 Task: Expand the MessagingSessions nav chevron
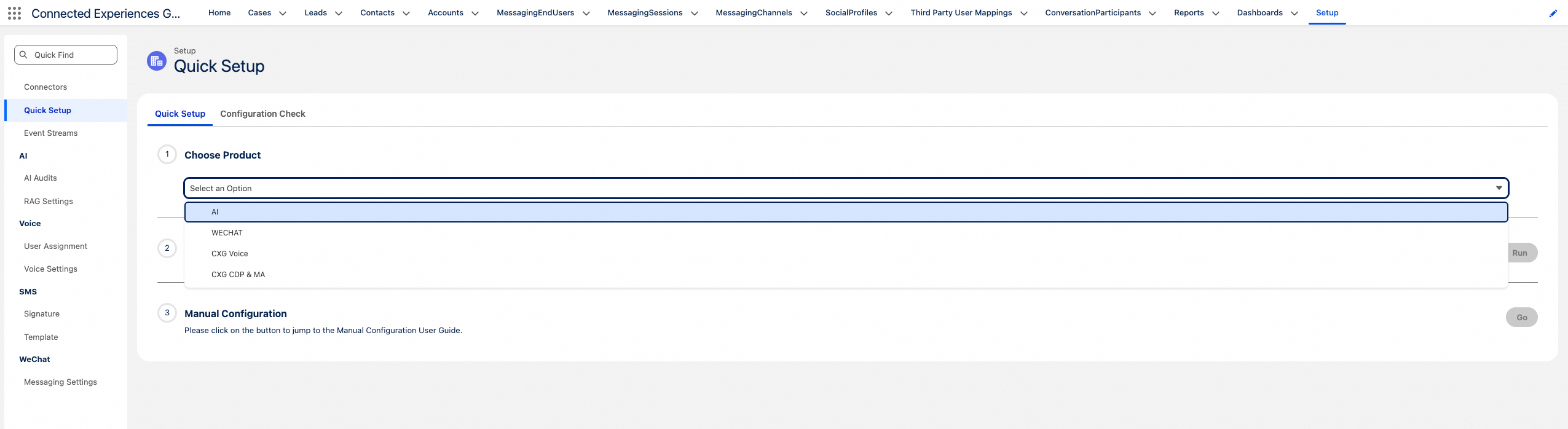tap(695, 13)
